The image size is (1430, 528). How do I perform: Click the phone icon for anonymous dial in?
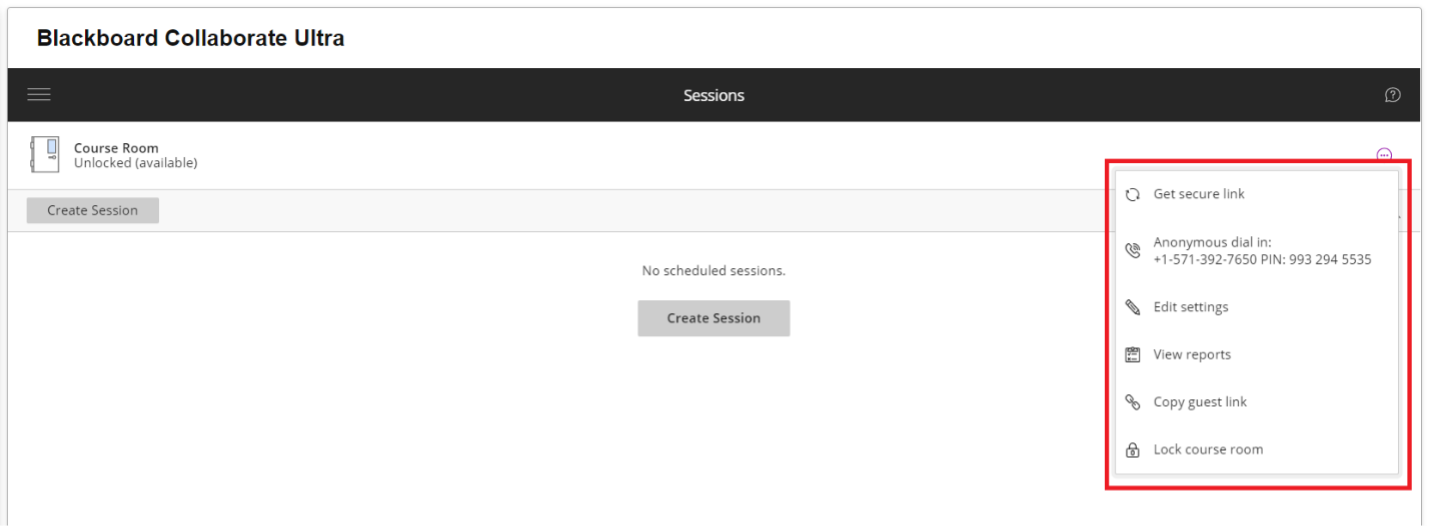click(x=1133, y=251)
